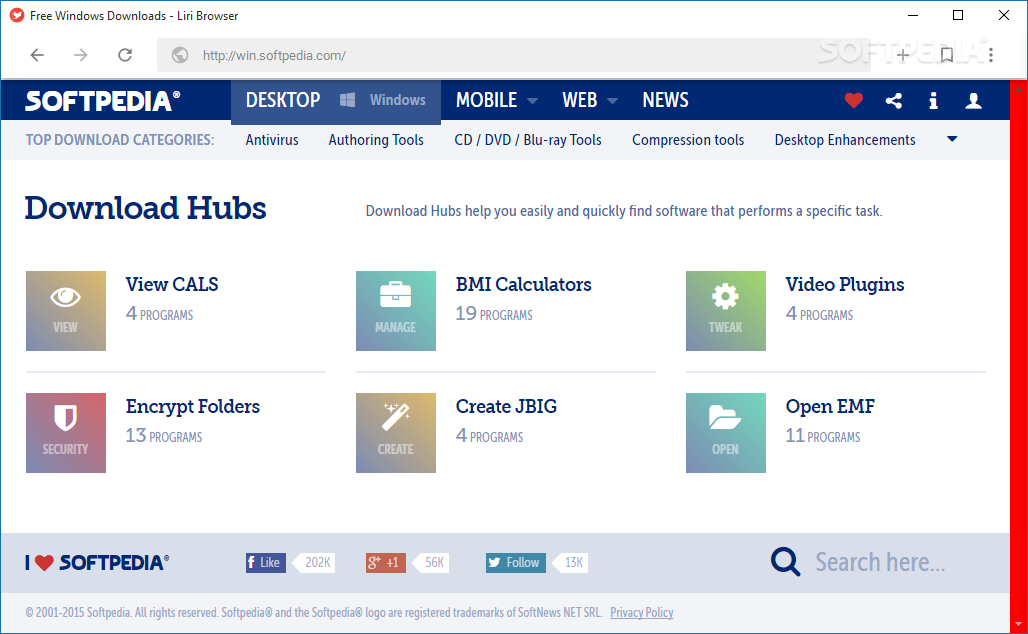
Task: Open the VIEW eye hub tile
Action: [x=66, y=311]
